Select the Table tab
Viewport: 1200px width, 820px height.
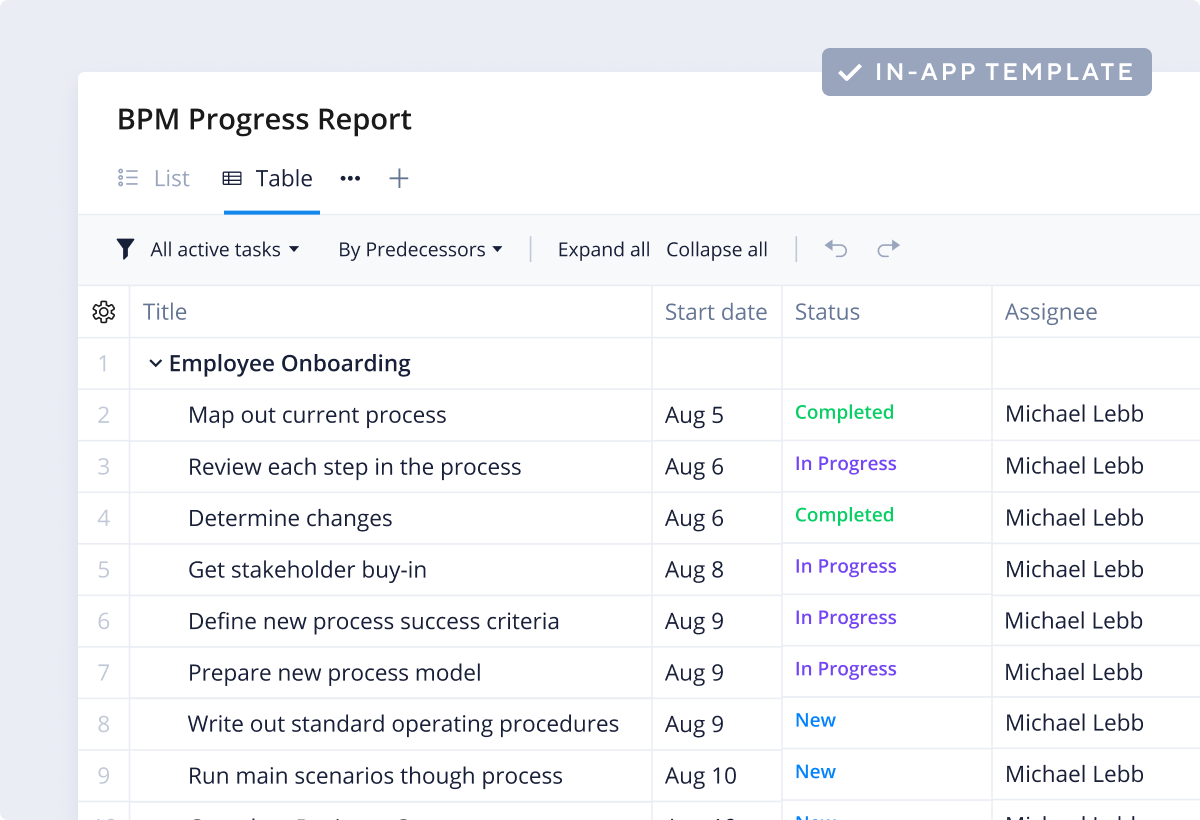(283, 179)
